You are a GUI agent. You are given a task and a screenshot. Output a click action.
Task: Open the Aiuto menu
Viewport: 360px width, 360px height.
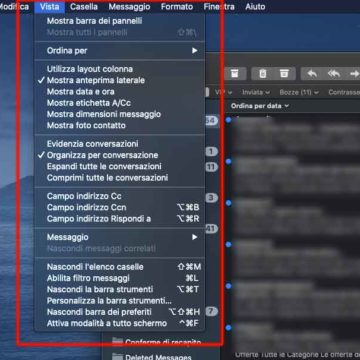tap(255, 7)
